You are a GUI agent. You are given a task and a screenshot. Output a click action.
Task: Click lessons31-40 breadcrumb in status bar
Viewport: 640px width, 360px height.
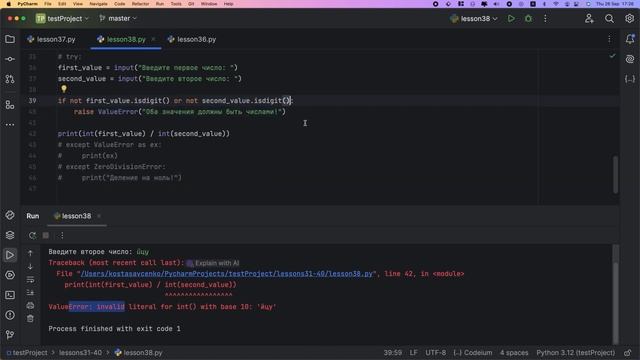click(x=80, y=353)
